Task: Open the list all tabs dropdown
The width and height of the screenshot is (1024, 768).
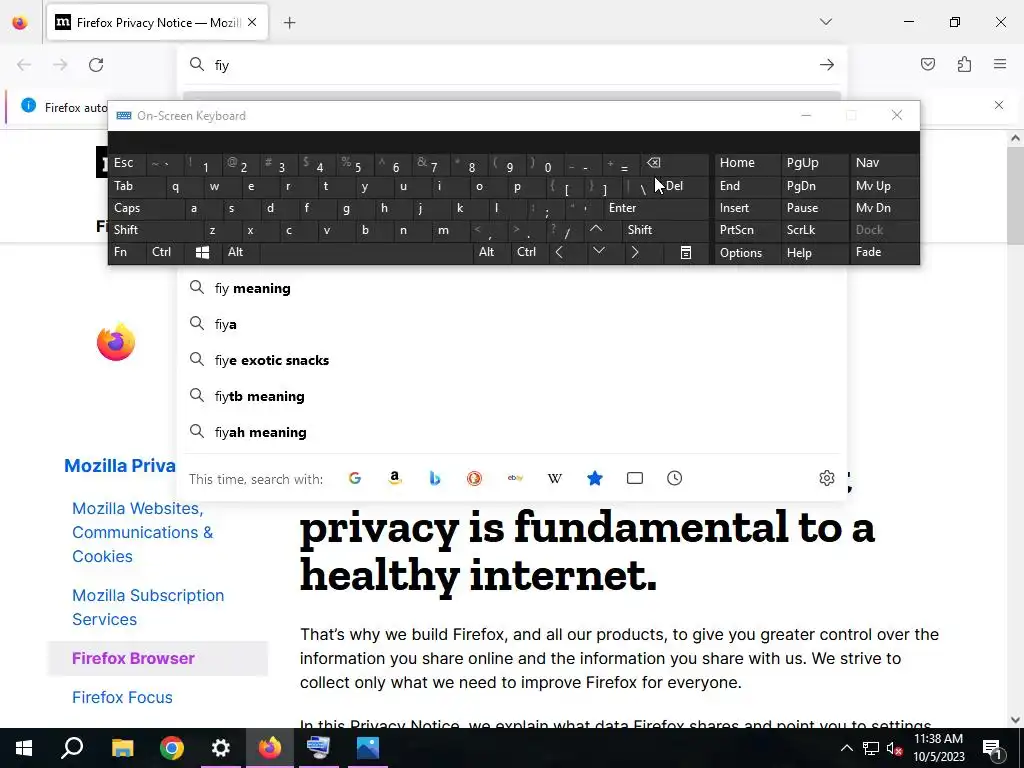Action: coord(825,22)
